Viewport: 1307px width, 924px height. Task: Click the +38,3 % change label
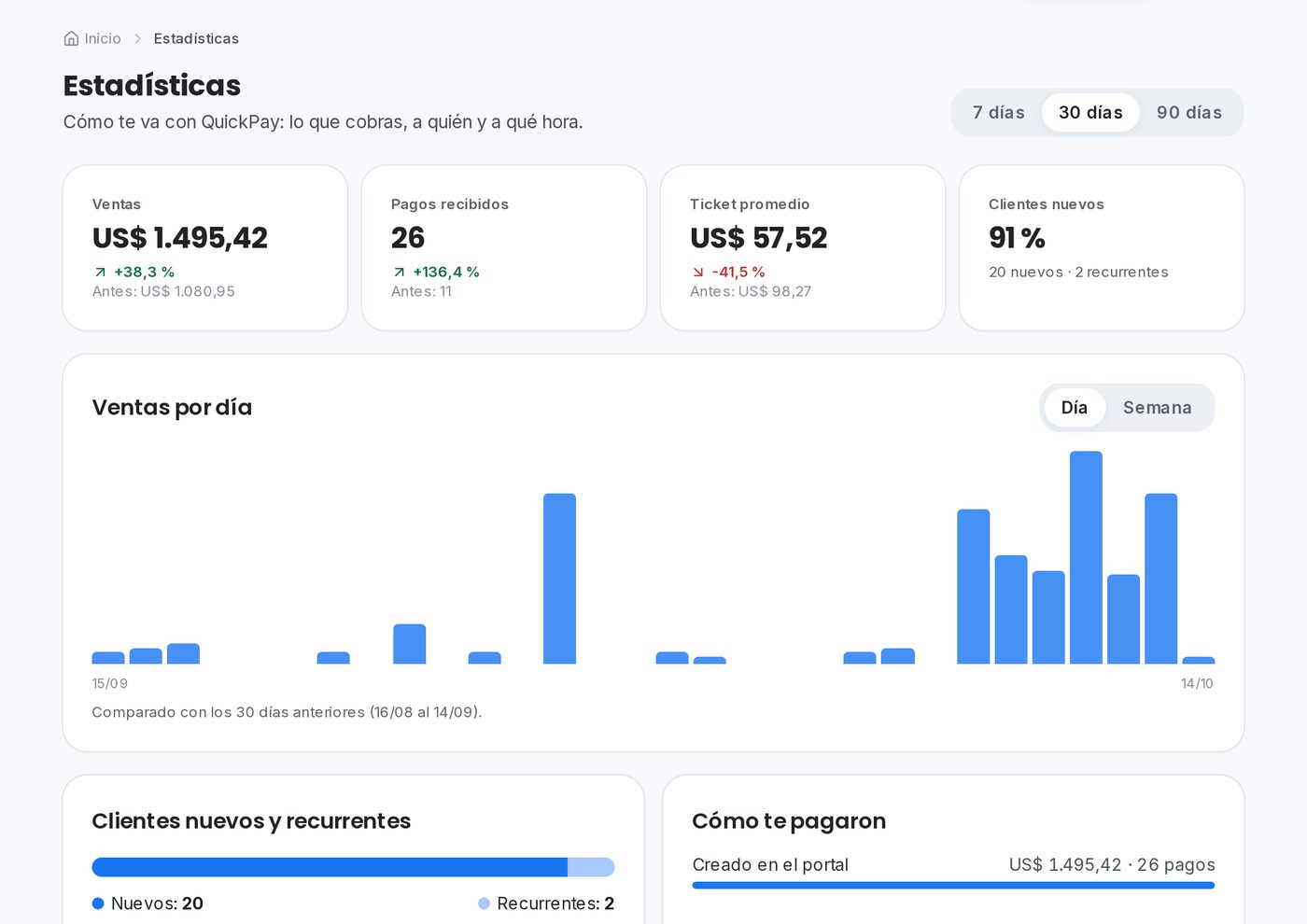click(x=144, y=272)
